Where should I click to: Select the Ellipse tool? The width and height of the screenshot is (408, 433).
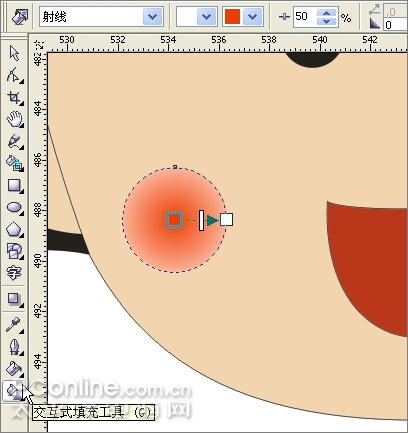click(14, 207)
